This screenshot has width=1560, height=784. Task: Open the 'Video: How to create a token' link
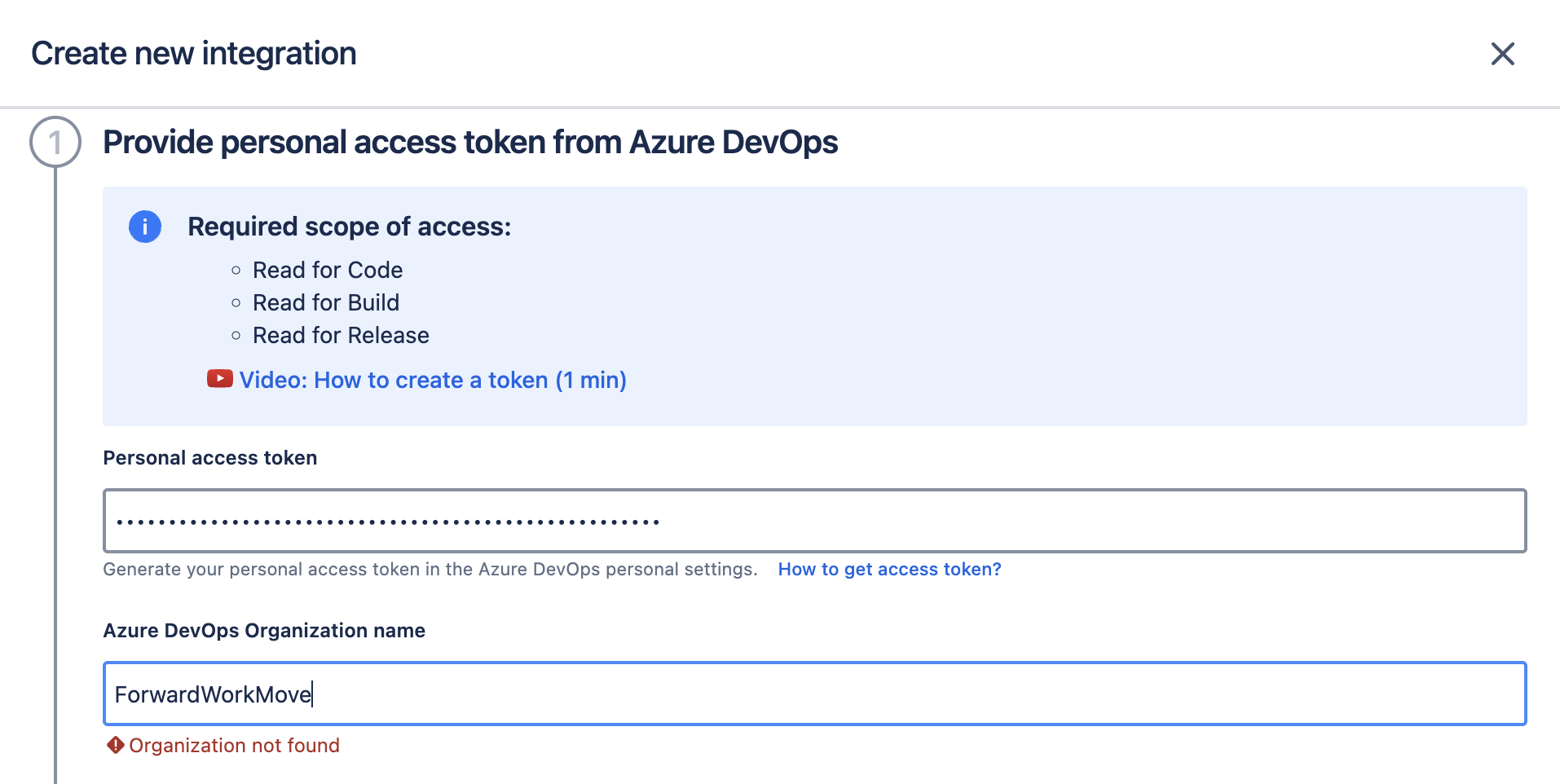coord(432,380)
